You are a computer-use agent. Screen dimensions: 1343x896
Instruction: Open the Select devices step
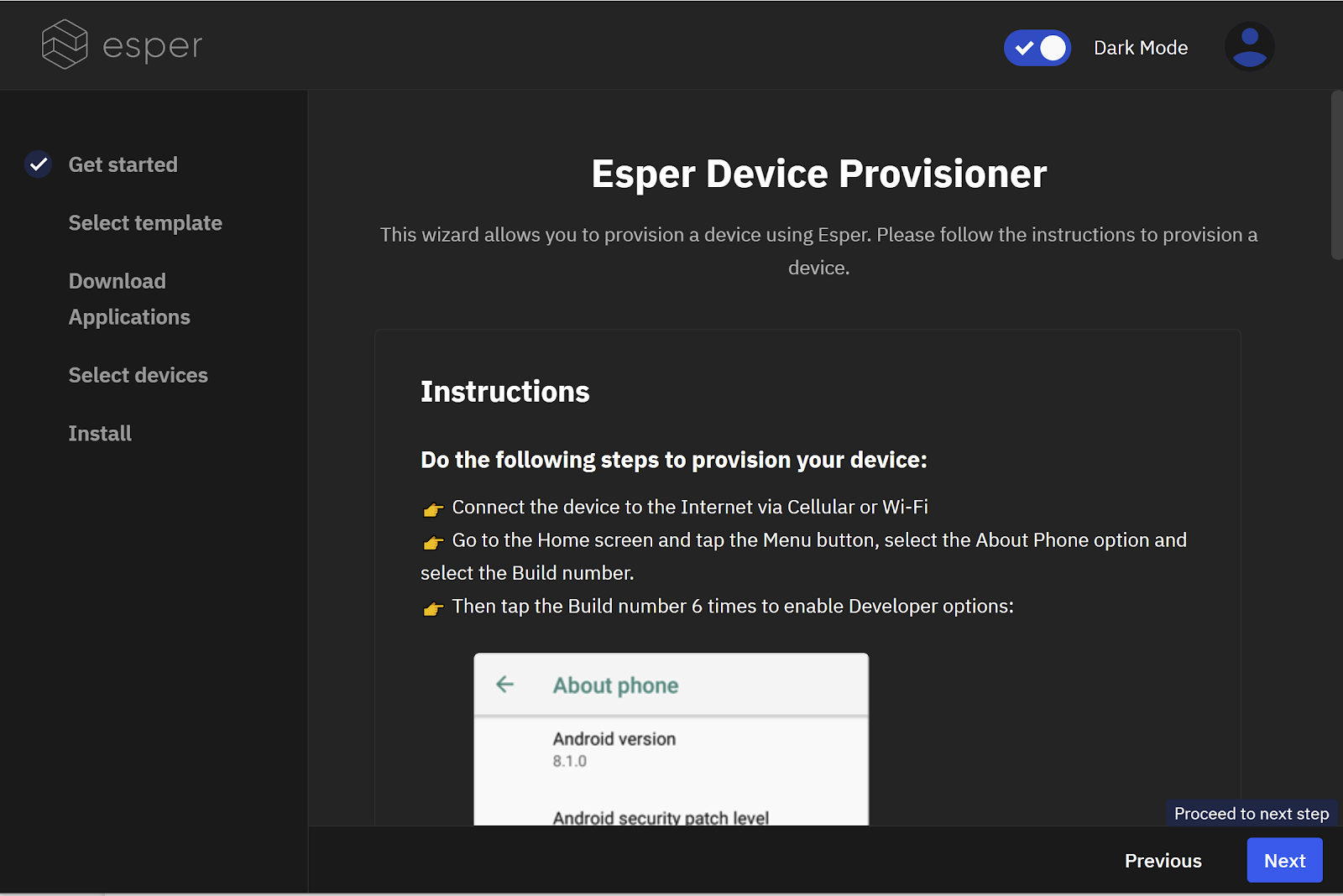[x=138, y=375]
